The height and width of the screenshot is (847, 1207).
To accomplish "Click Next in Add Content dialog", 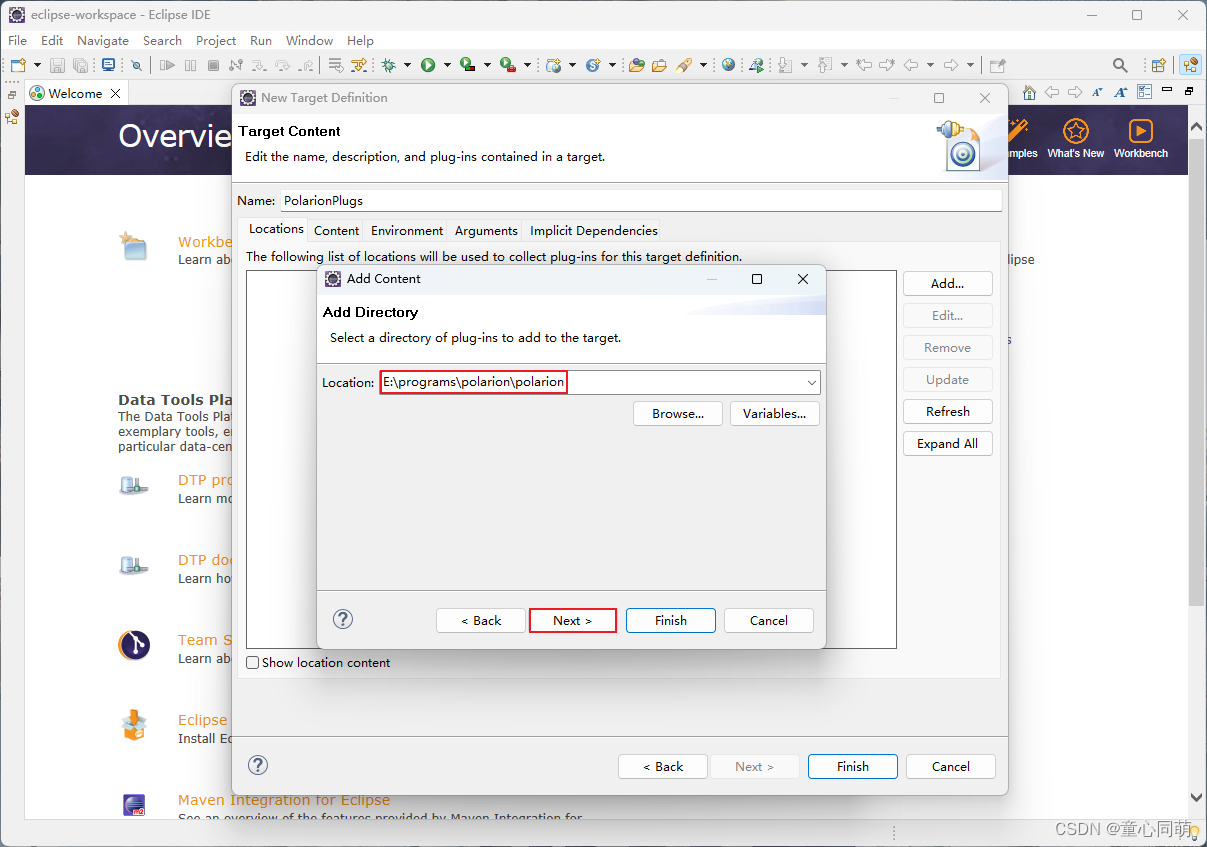I will click(x=572, y=620).
